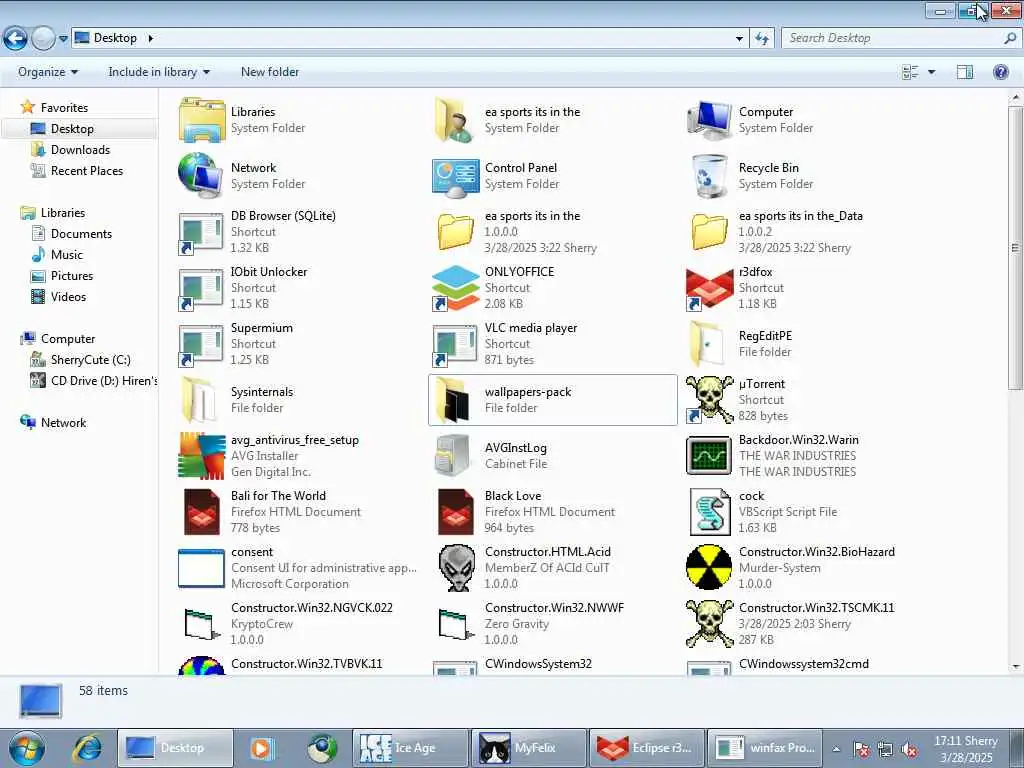The width and height of the screenshot is (1024, 768).
Task: Select the VLC media player shortcut icon
Action: point(455,344)
